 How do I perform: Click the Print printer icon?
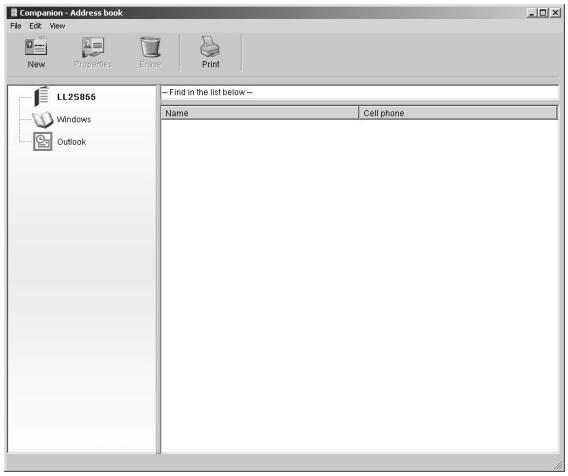click(x=210, y=47)
